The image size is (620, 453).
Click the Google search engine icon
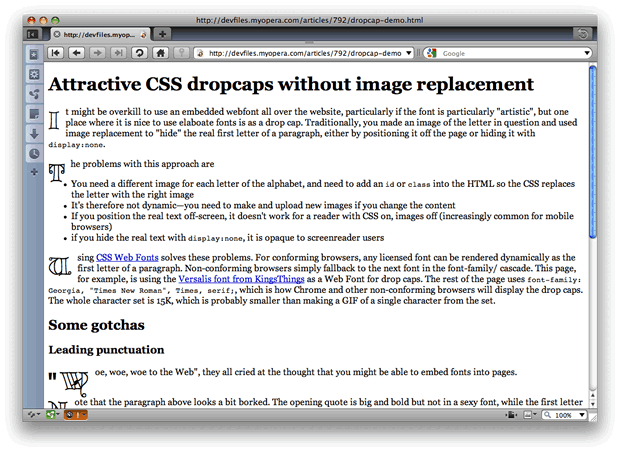(432, 53)
